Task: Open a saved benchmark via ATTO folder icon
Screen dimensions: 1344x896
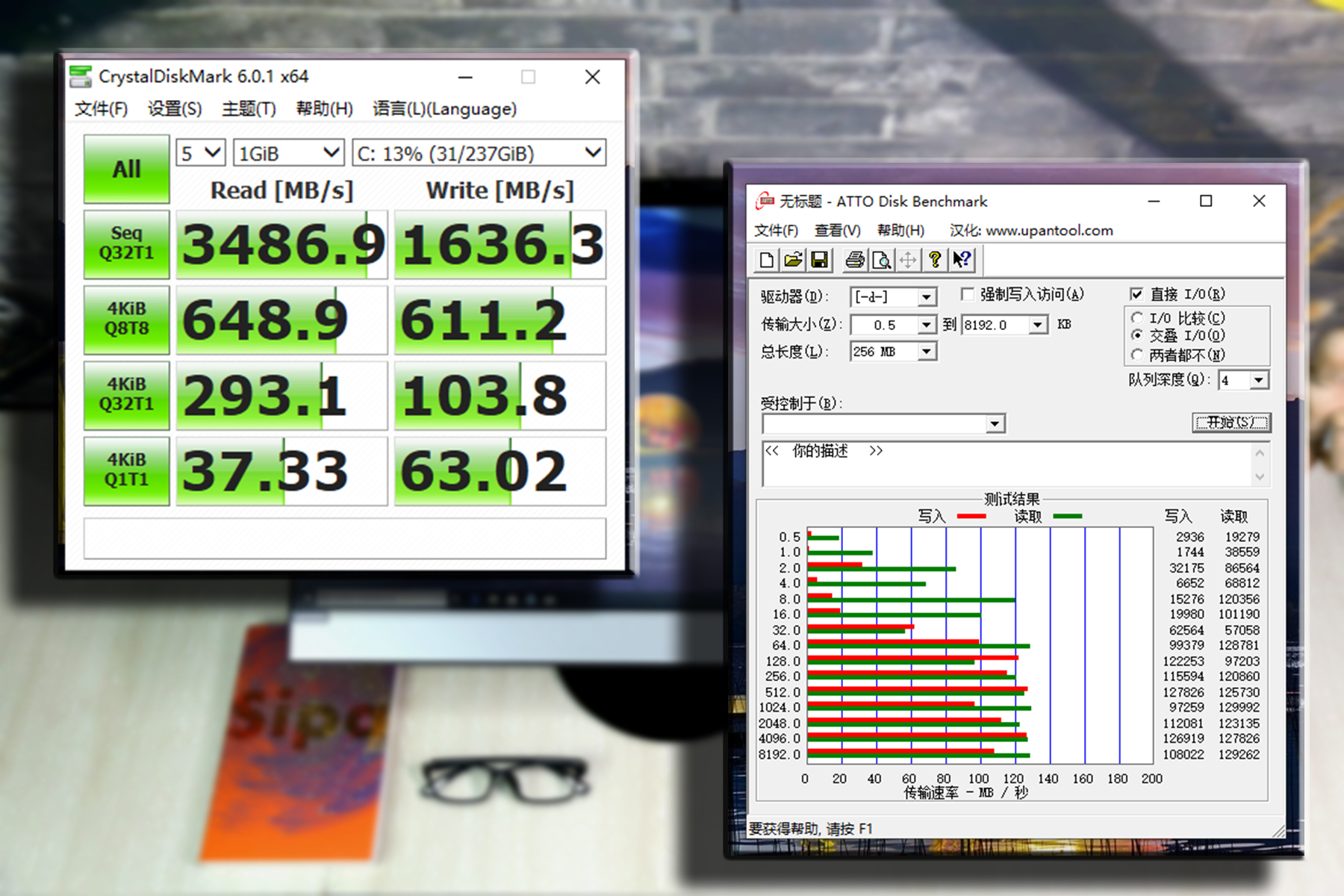Action: [x=793, y=260]
